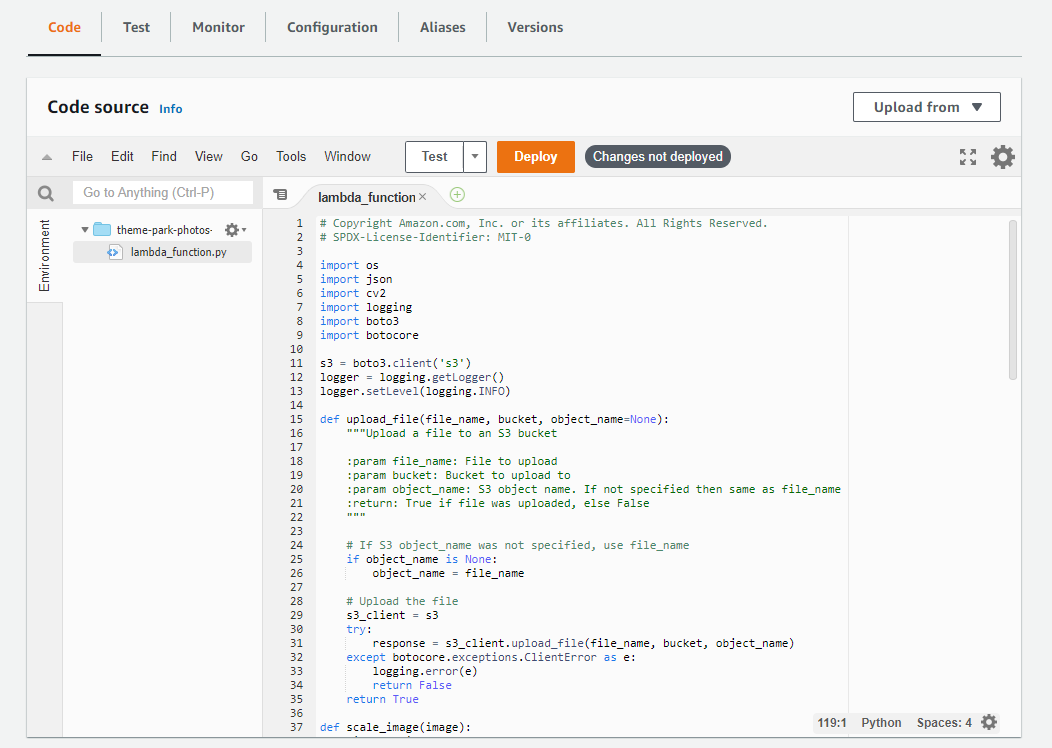Collapse the menu pane with the triangle arrow
Screen dimensions: 1052x748
point(46,157)
